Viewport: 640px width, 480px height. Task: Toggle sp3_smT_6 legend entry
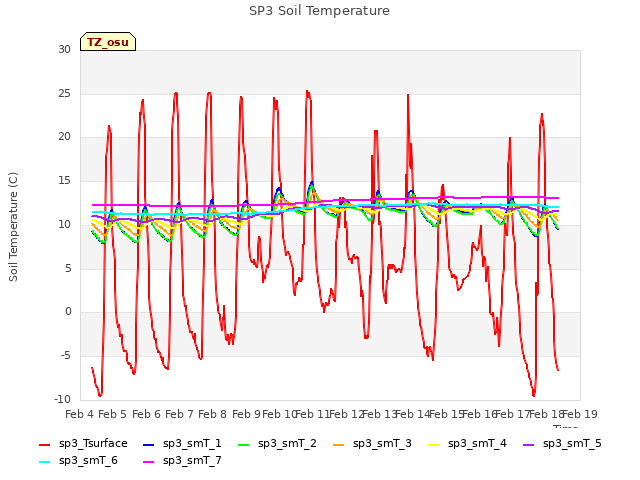(x=78, y=461)
